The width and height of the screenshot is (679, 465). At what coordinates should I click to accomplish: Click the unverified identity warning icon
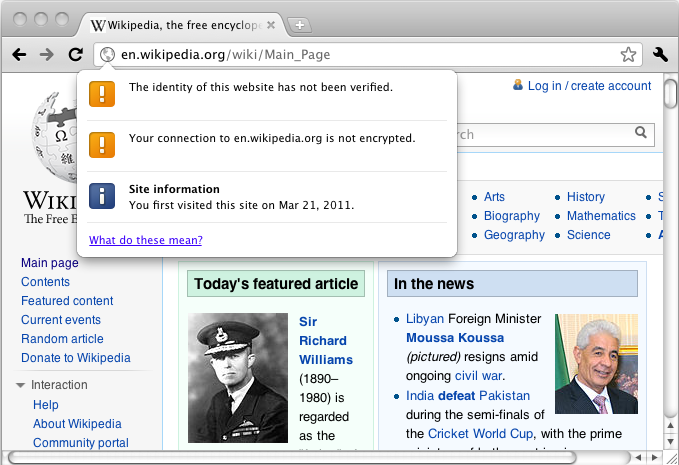(102, 94)
